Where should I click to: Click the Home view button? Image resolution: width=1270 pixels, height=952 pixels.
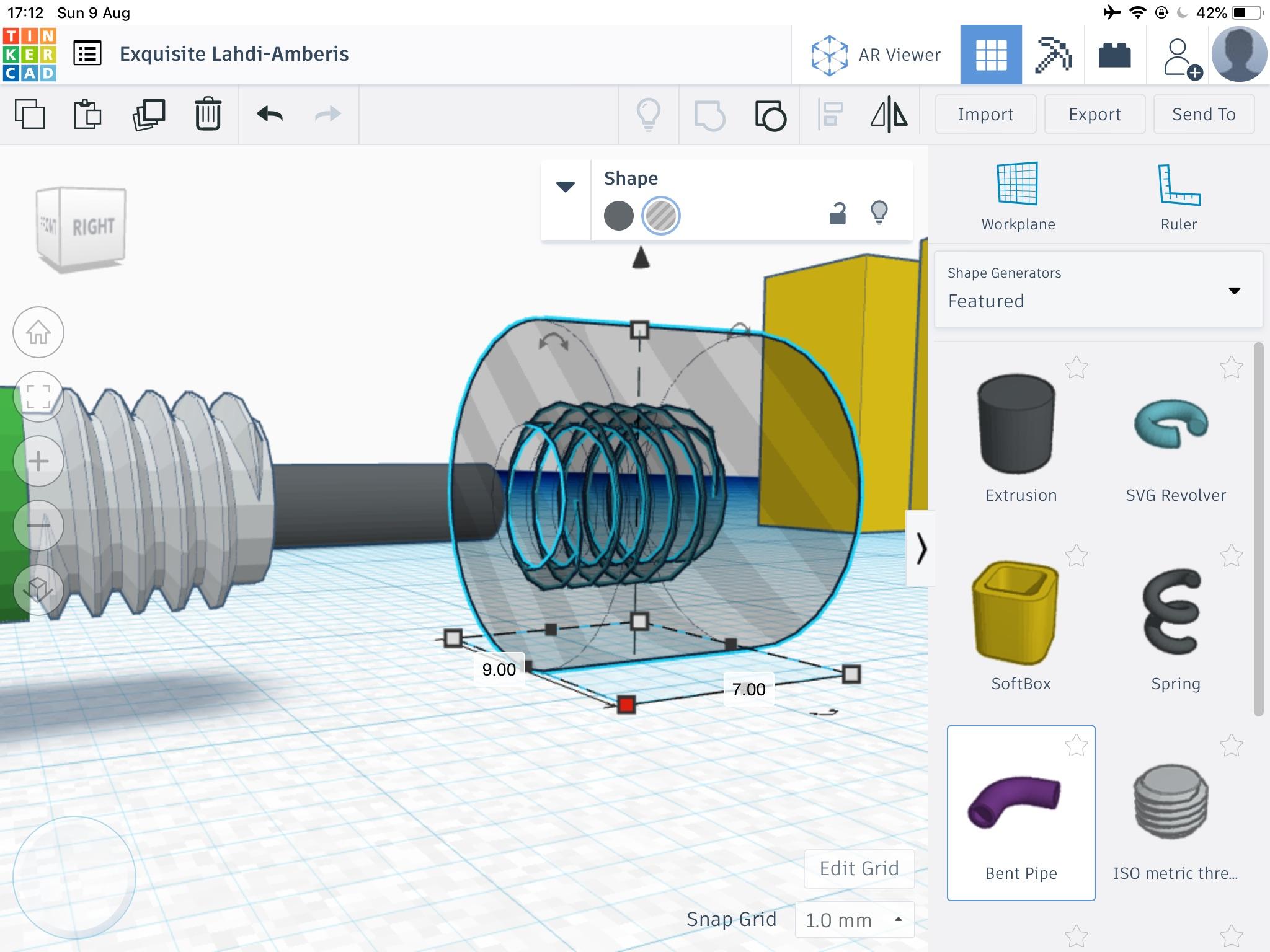coord(38,333)
